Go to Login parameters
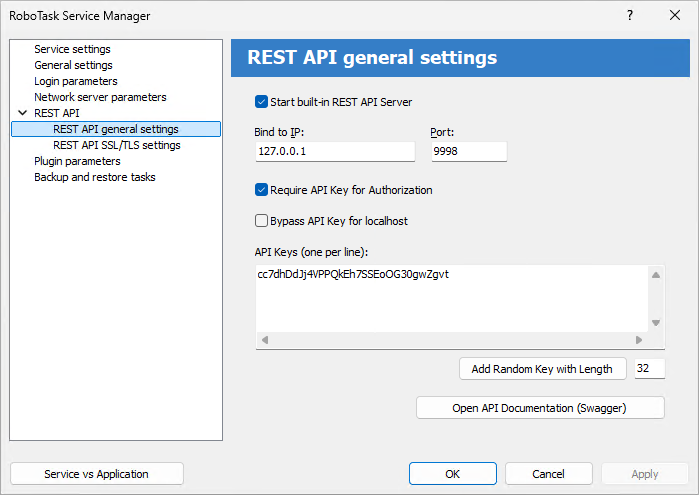Viewport: 699px width, 495px height. coord(76,81)
